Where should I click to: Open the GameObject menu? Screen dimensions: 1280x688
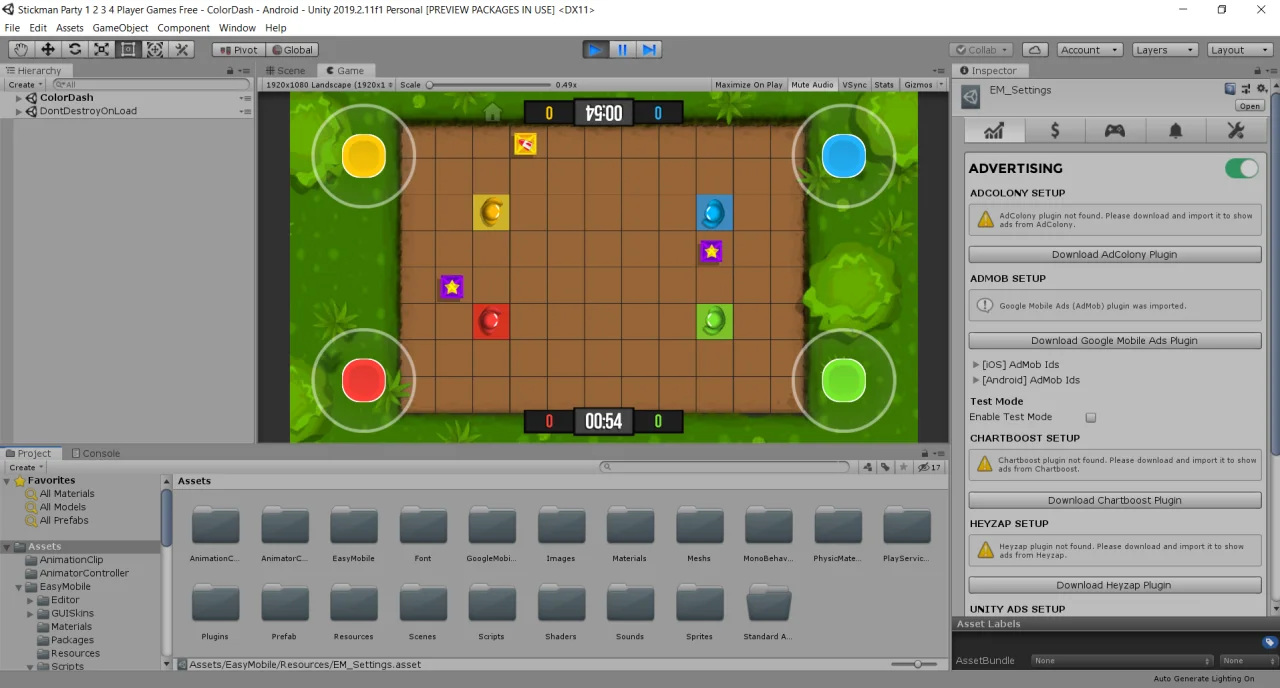(120, 28)
